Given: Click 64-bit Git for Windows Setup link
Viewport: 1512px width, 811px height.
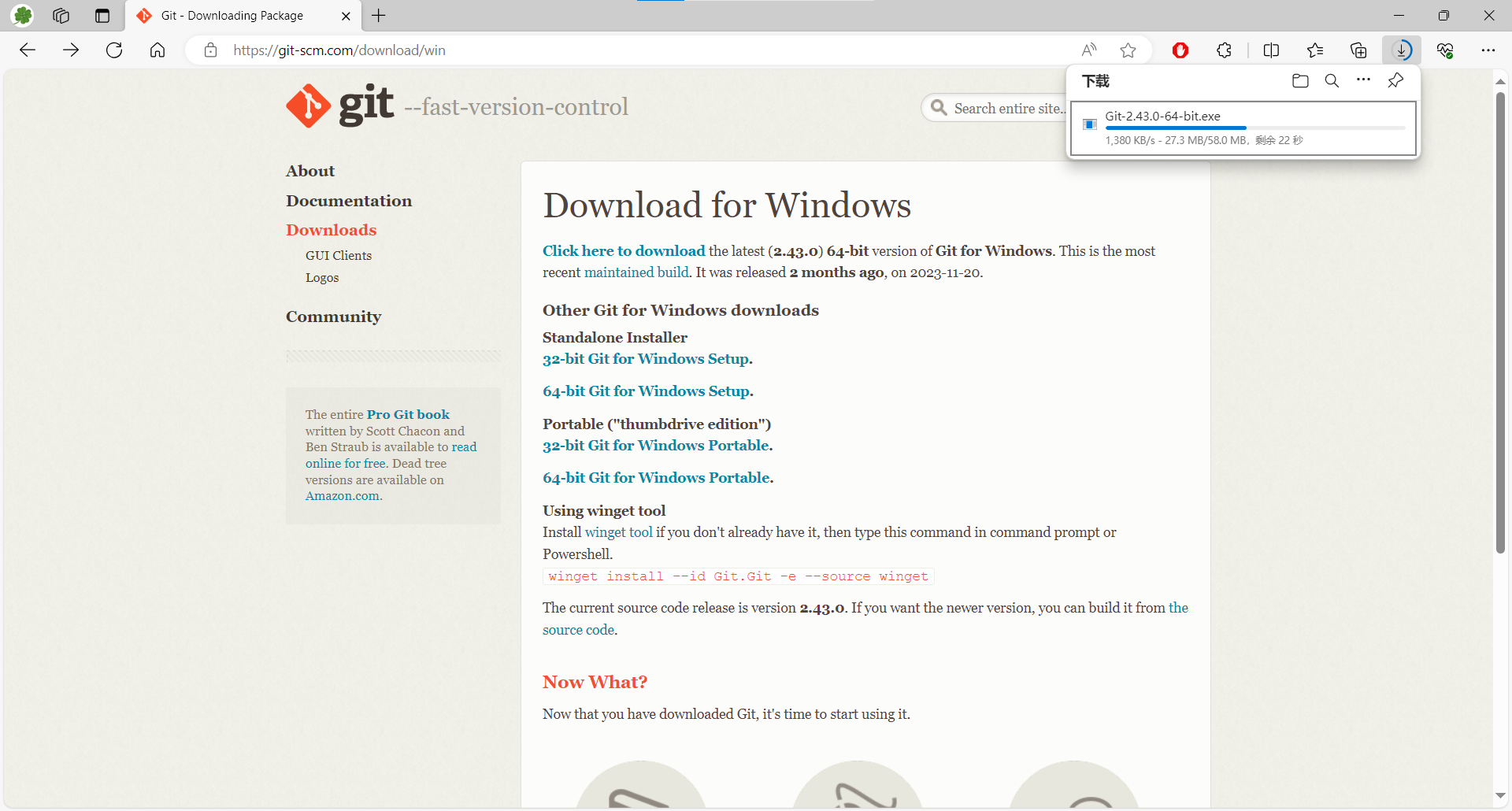Looking at the screenshot, I should click(646, 391).
